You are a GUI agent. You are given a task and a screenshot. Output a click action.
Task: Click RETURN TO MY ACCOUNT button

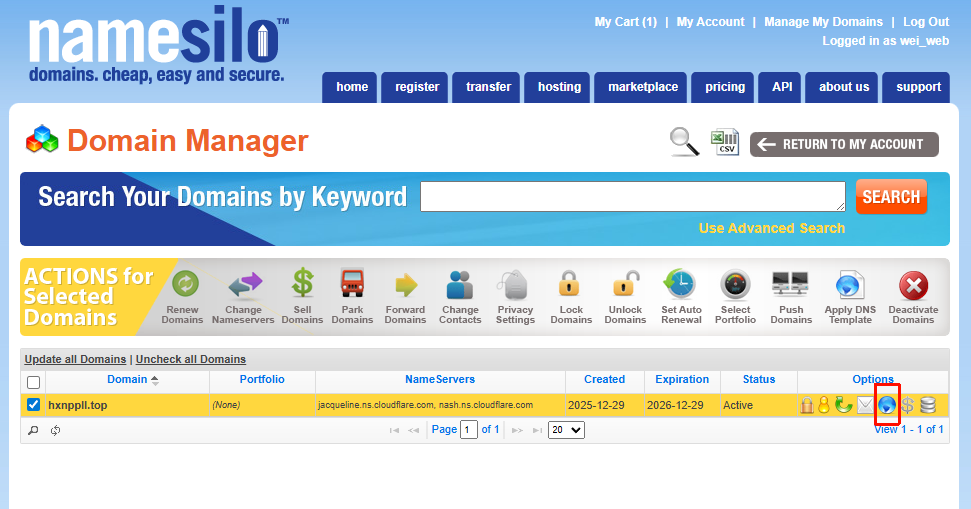(844, 144)
